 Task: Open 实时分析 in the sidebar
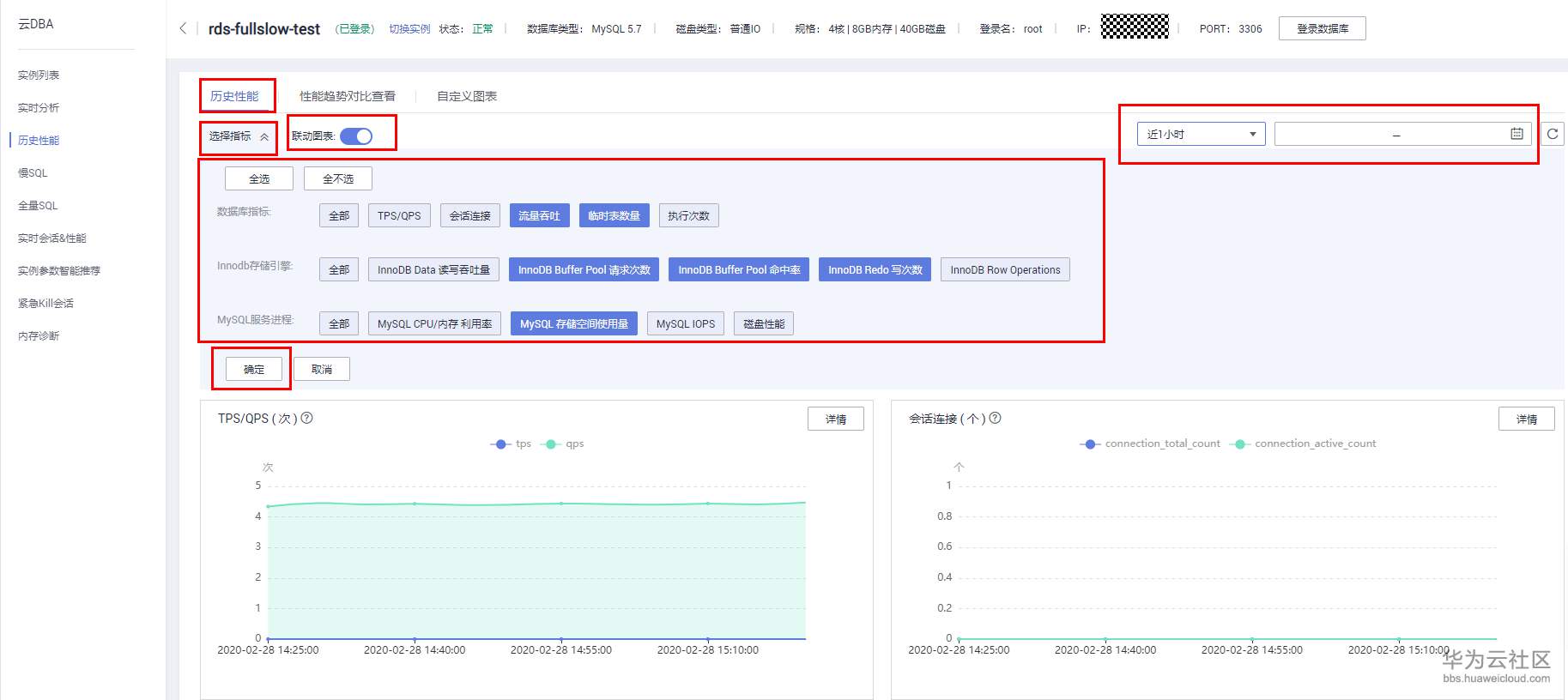tap(39, 107)
